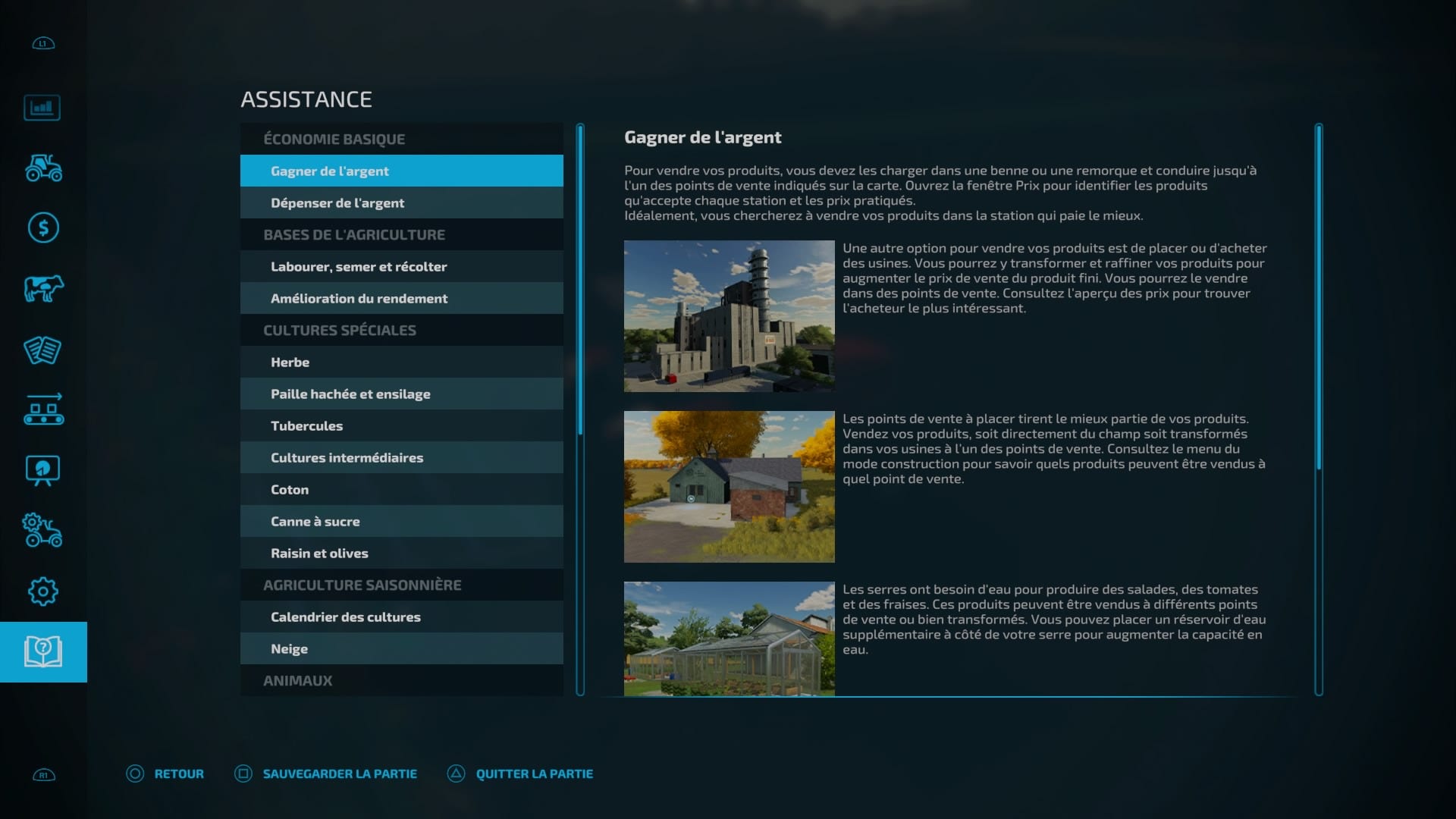Viewport: 1456px width, 819px height.
Task: Click QUITTER LA PARTIE
Action: click(535, 773)
